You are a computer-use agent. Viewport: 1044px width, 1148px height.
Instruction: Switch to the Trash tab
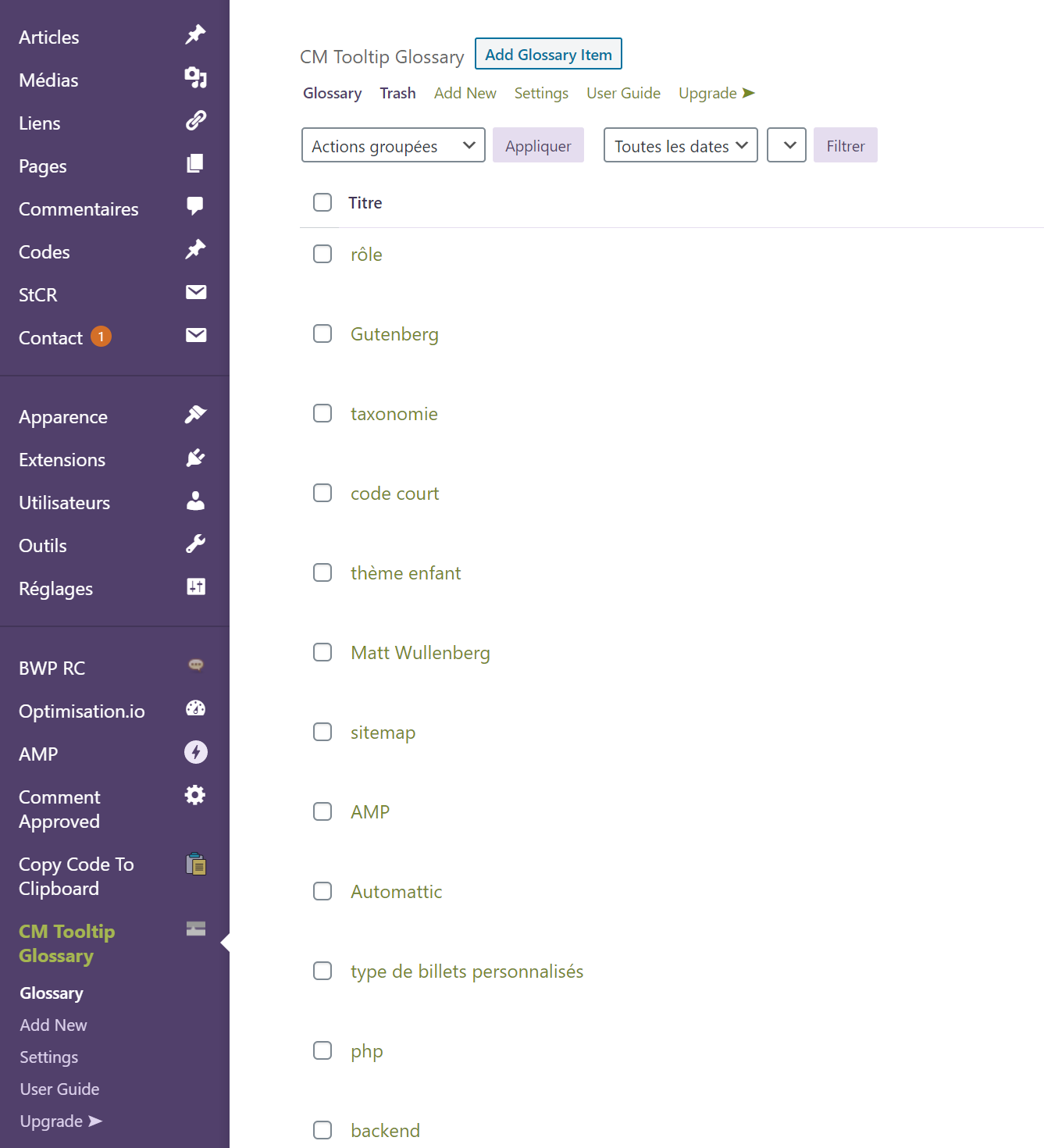point(397,93)
